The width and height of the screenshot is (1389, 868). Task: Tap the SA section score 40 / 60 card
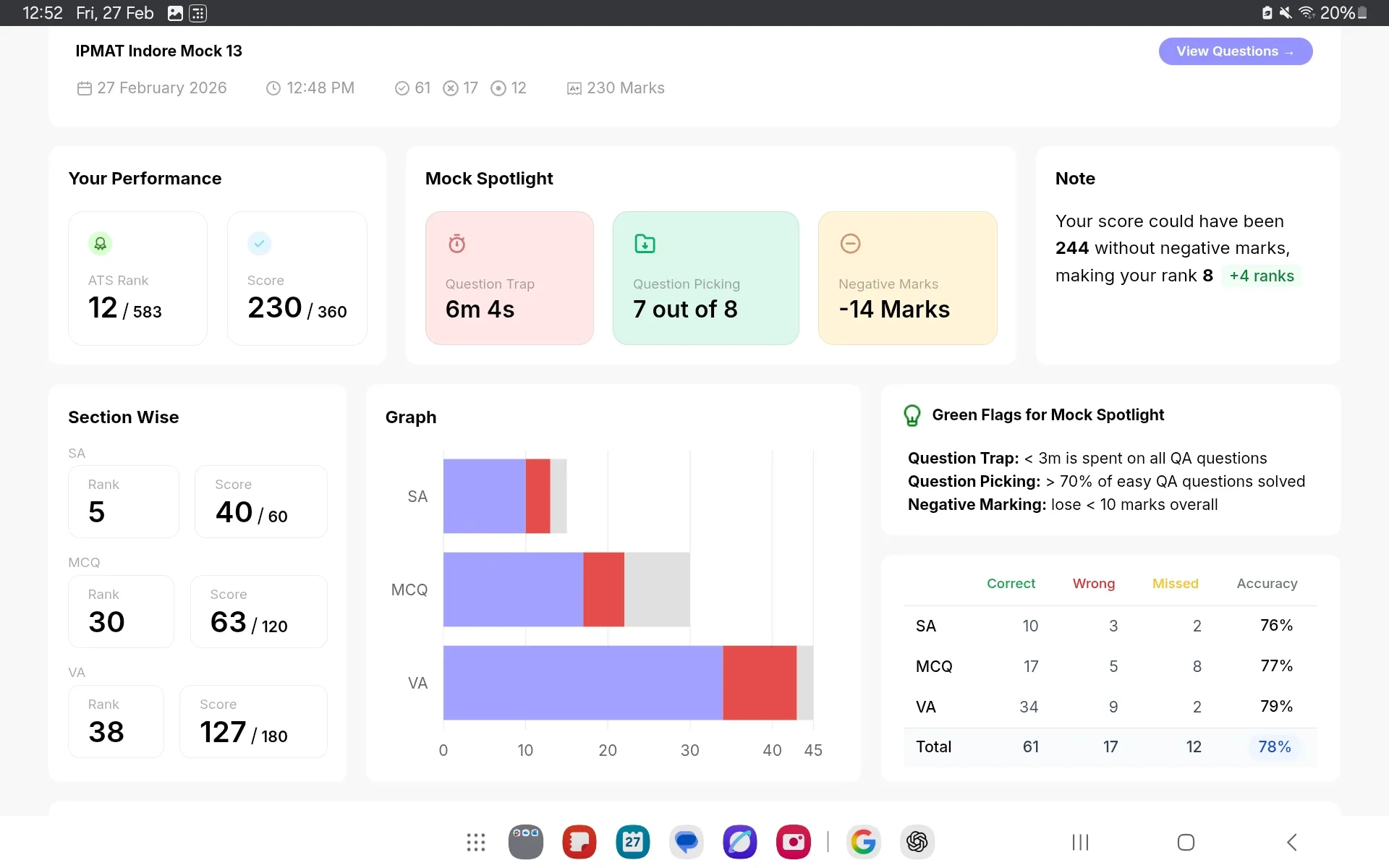pos(260,501)
